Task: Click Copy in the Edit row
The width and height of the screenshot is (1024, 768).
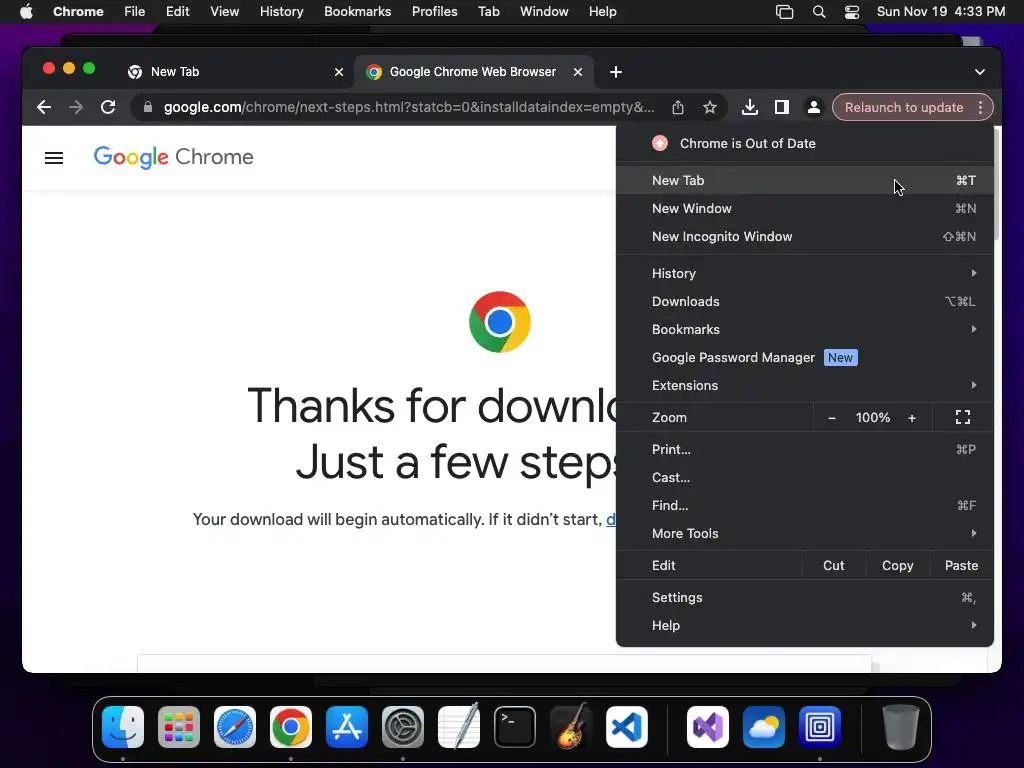Action: click(897, 566)
